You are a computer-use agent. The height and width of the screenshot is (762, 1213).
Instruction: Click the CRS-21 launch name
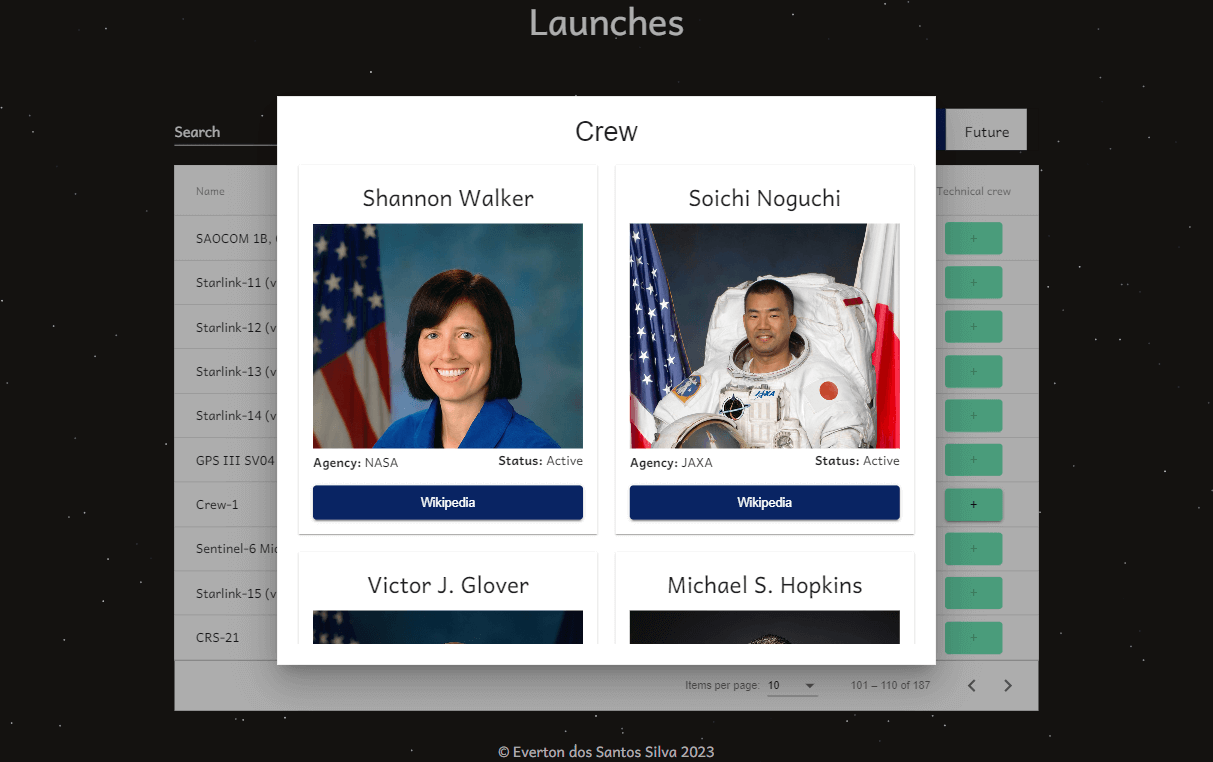[x=217, y=637]
